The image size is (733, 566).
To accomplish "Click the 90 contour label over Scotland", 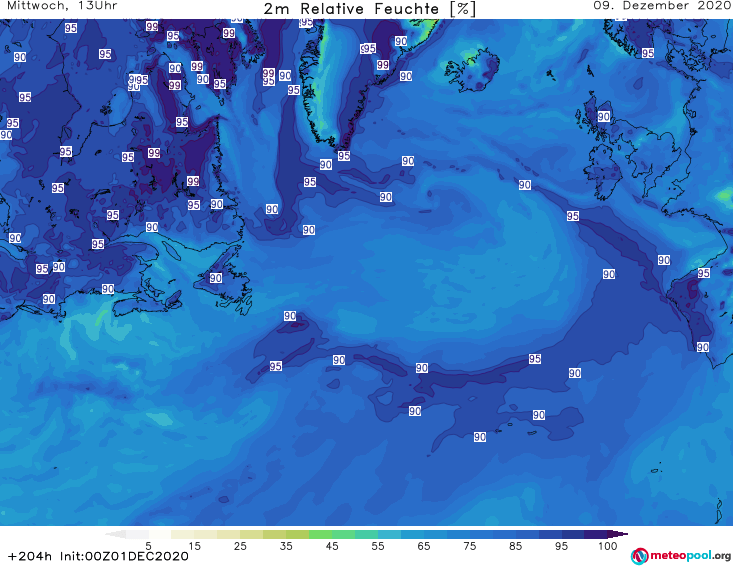I will tap(604, 116).
